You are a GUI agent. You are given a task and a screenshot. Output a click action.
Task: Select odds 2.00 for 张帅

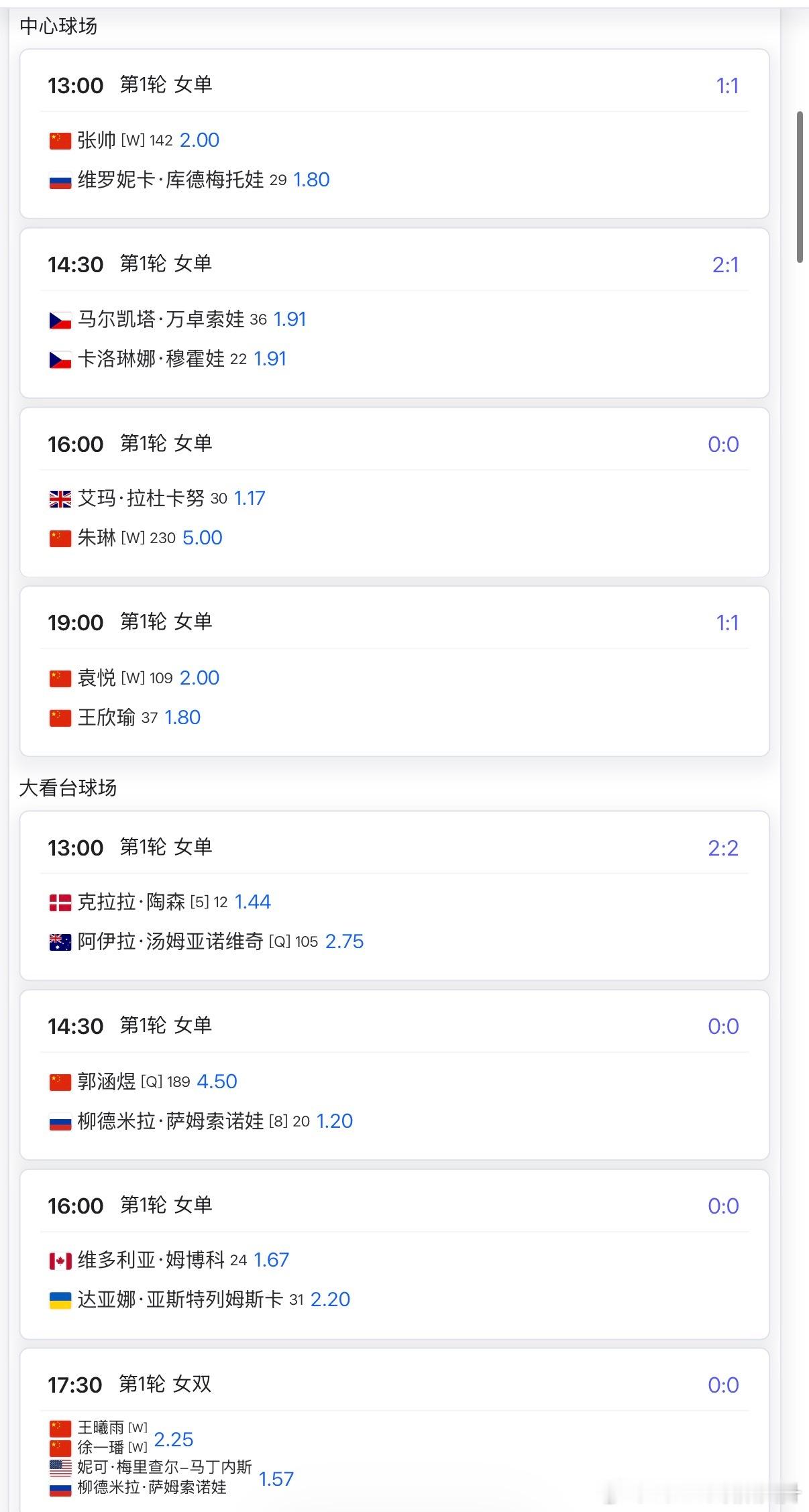[x=199, y=140]
